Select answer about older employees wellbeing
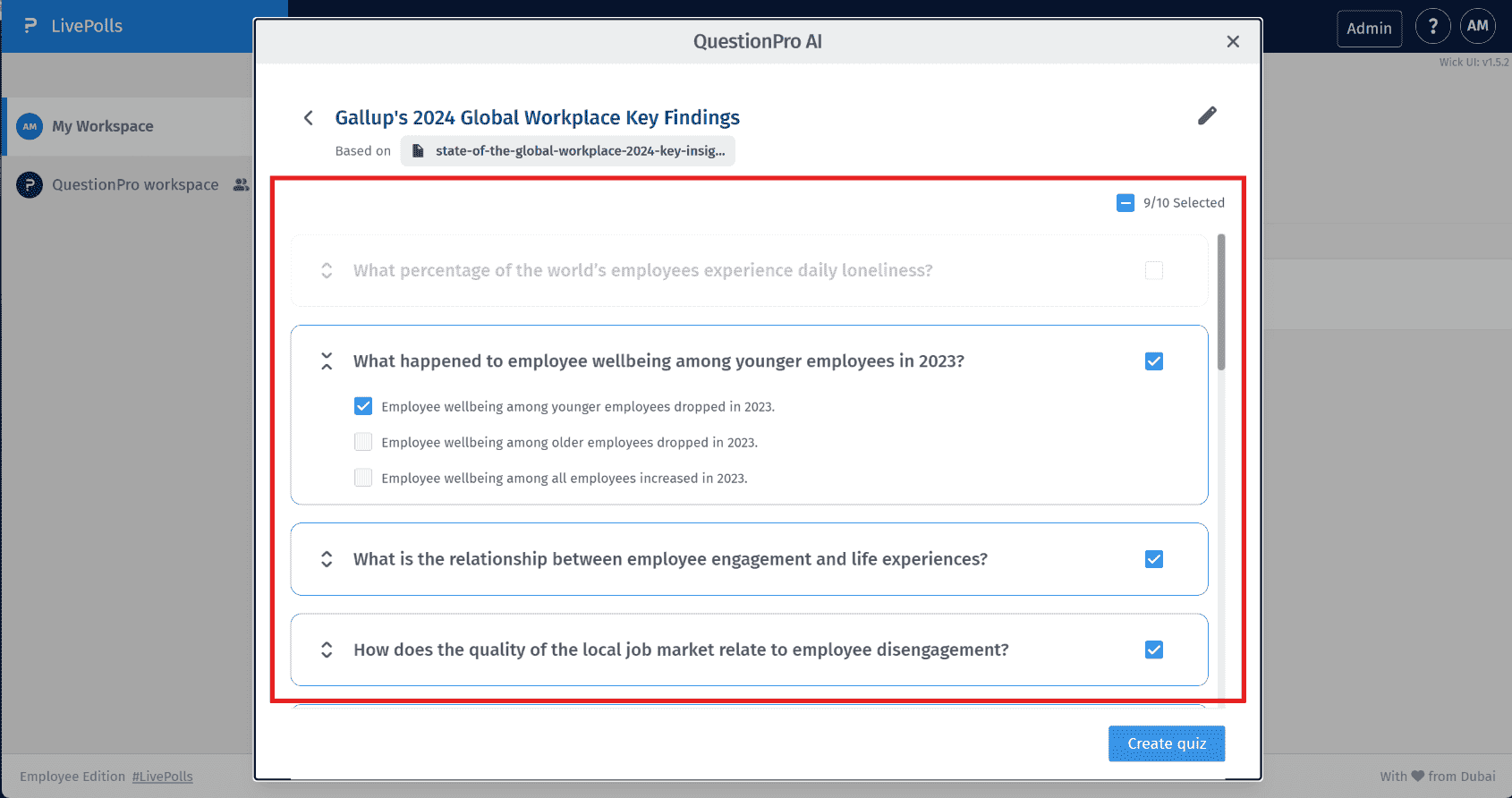 (x=363, y=442)
